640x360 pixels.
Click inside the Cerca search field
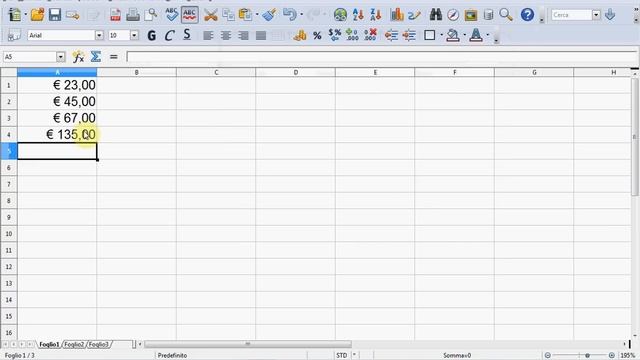(x=571, y=15)
